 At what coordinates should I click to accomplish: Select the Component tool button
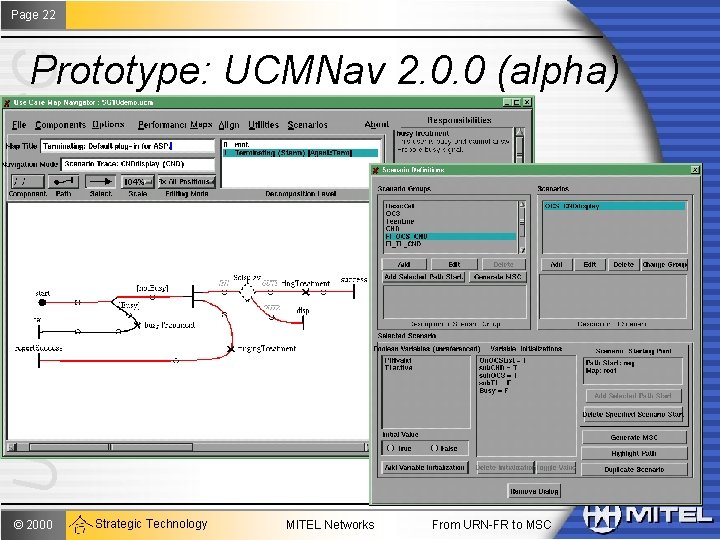tap(28, 182)
